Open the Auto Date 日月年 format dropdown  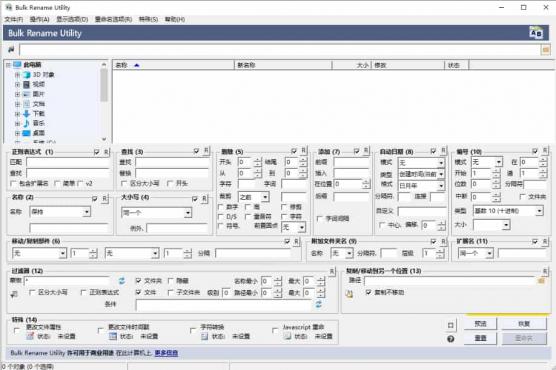441,186
